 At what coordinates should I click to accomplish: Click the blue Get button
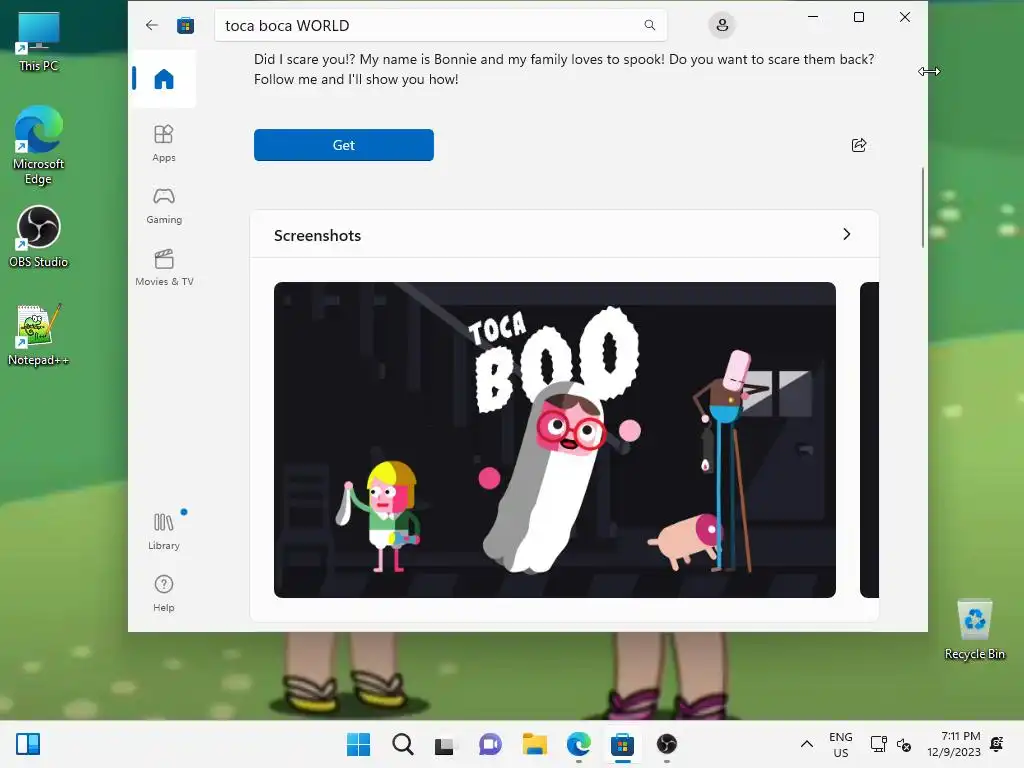pos(344,145)
